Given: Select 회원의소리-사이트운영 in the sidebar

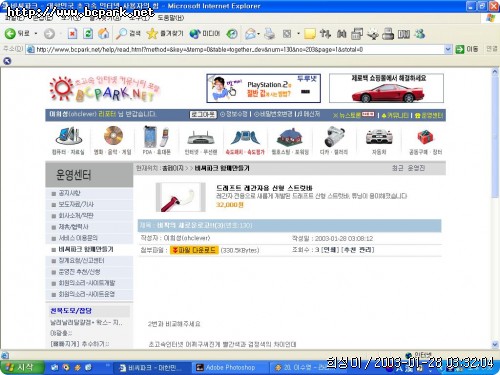Looking at the screenshot, I should point(87,294).
